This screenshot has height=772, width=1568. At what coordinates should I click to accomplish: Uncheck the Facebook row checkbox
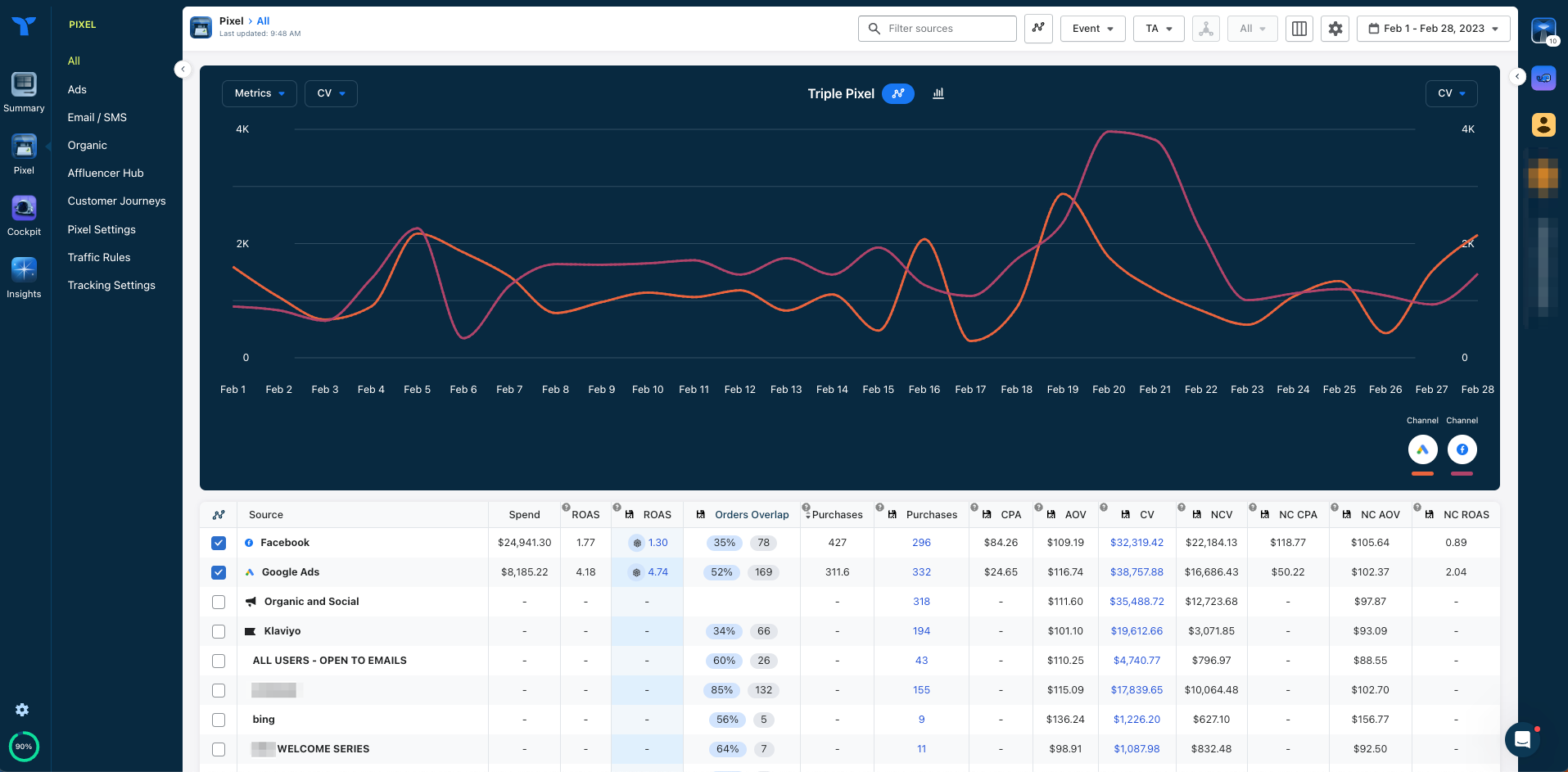click(219, 543)
